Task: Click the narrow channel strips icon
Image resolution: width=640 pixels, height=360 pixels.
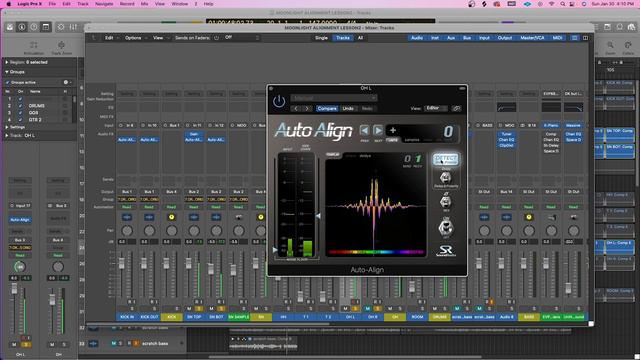Action: tap(575, 38)
